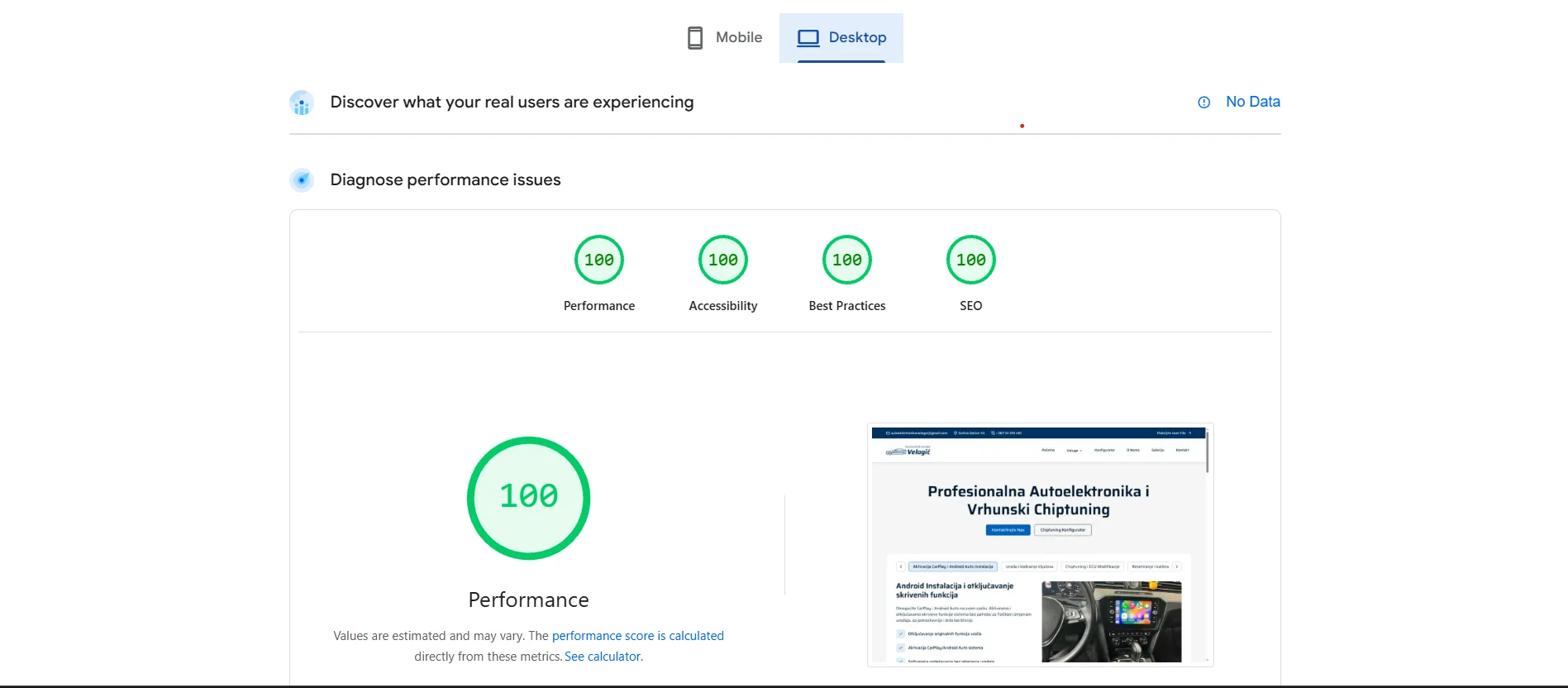Click the 'SEO' label text

pyautogui.click(x=971, y=306)
